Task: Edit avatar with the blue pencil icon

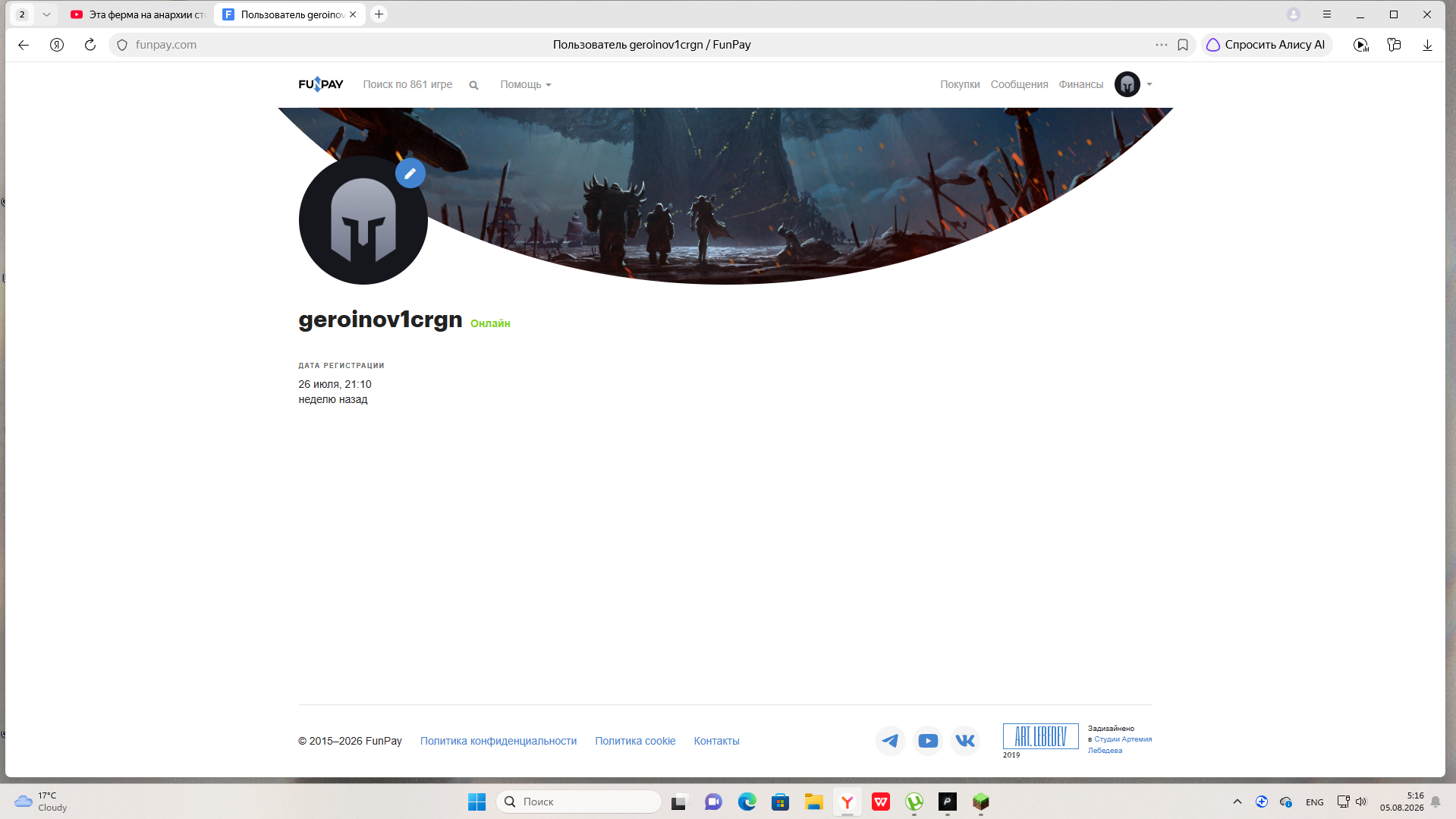Action: click(x=410, y=173)
